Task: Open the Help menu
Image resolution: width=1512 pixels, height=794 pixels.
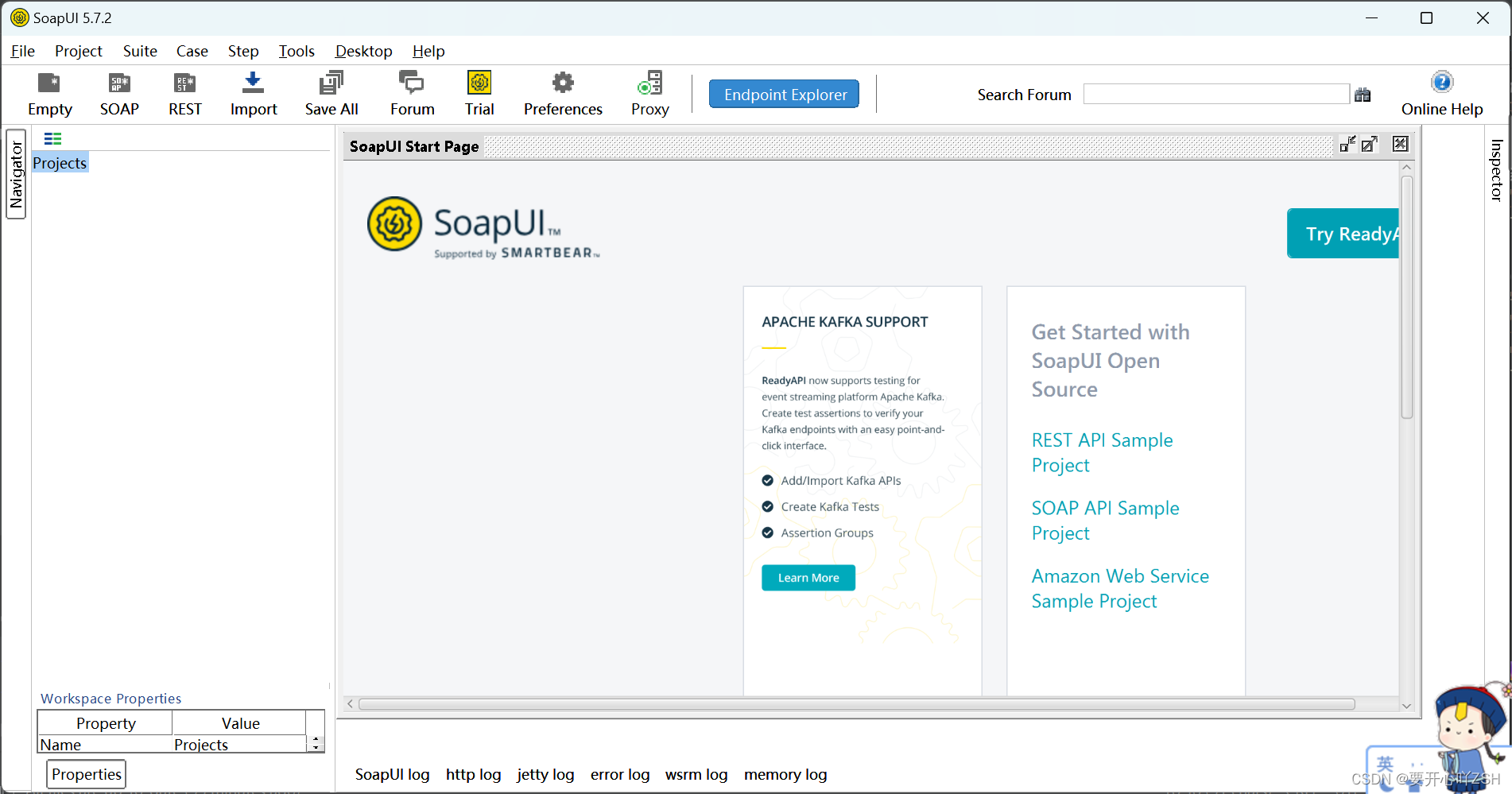Action: [x=428, y=51]
